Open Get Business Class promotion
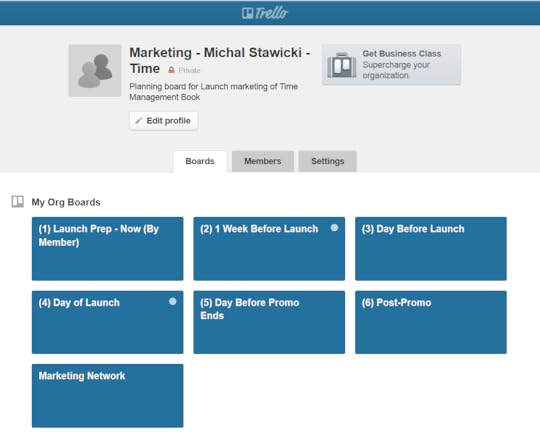 point(391,64)
